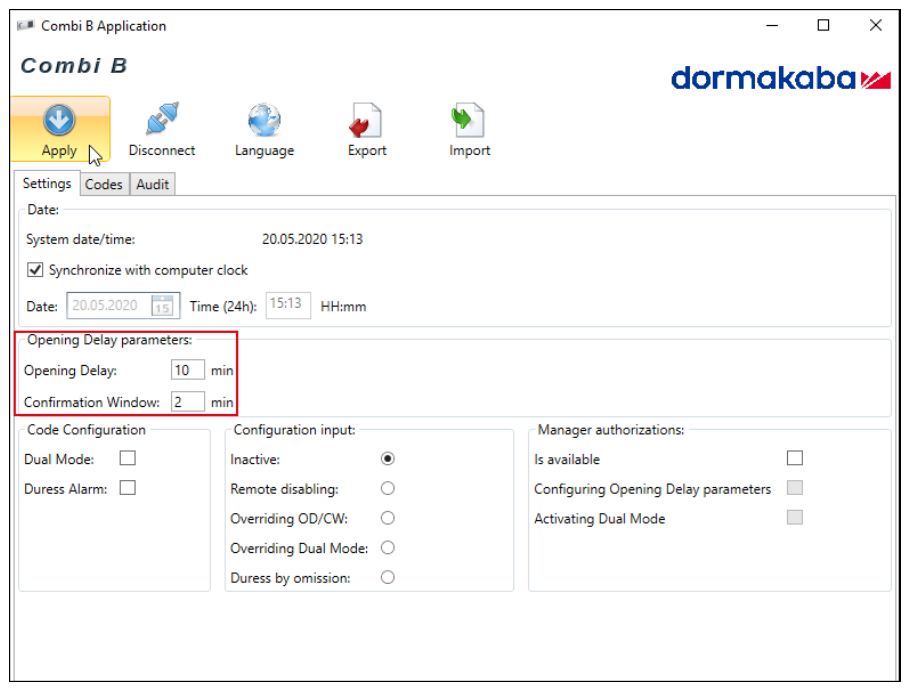
Task: Select Remote disabling radio option
Action: (388, 489)
